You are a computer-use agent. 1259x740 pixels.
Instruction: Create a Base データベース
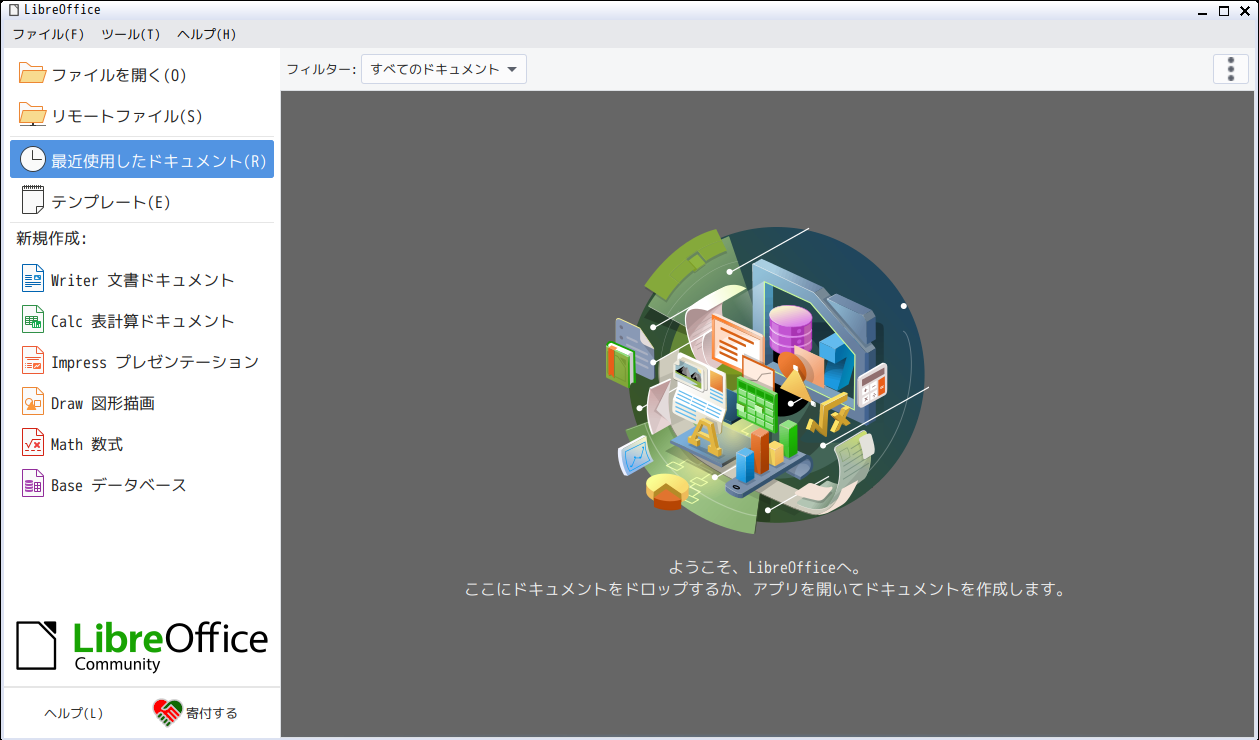(x=141, y=484)
